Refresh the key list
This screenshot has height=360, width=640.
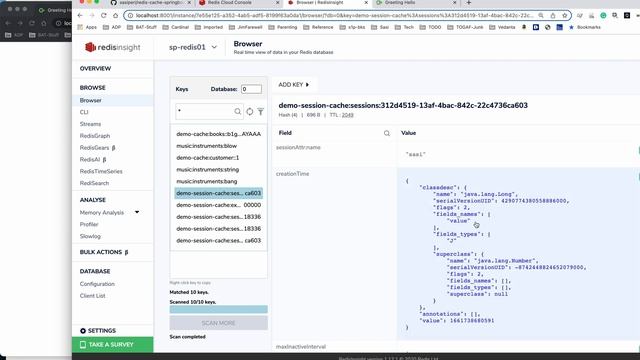(x=249, y=111)
